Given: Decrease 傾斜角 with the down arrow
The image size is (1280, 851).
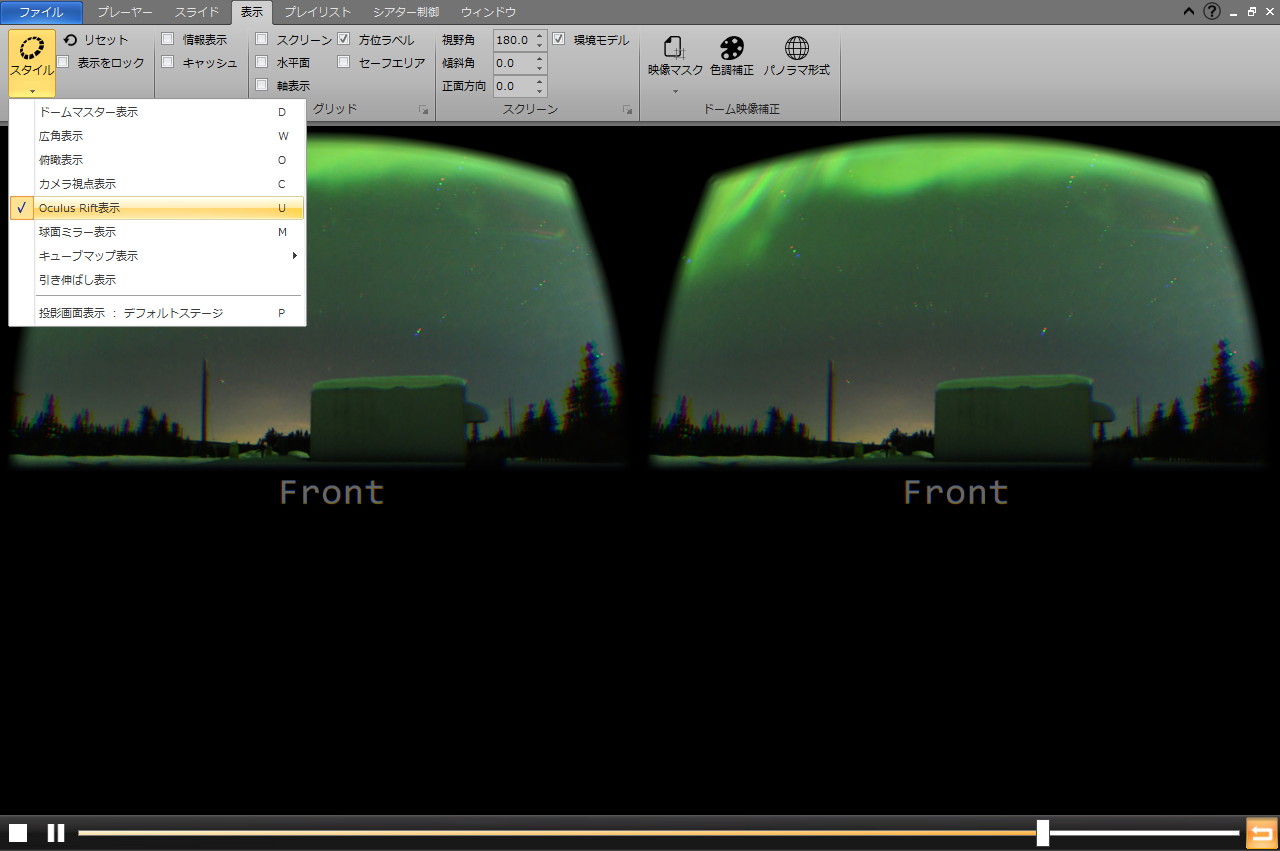Looking at the screenshot, I should click(540, 68).
